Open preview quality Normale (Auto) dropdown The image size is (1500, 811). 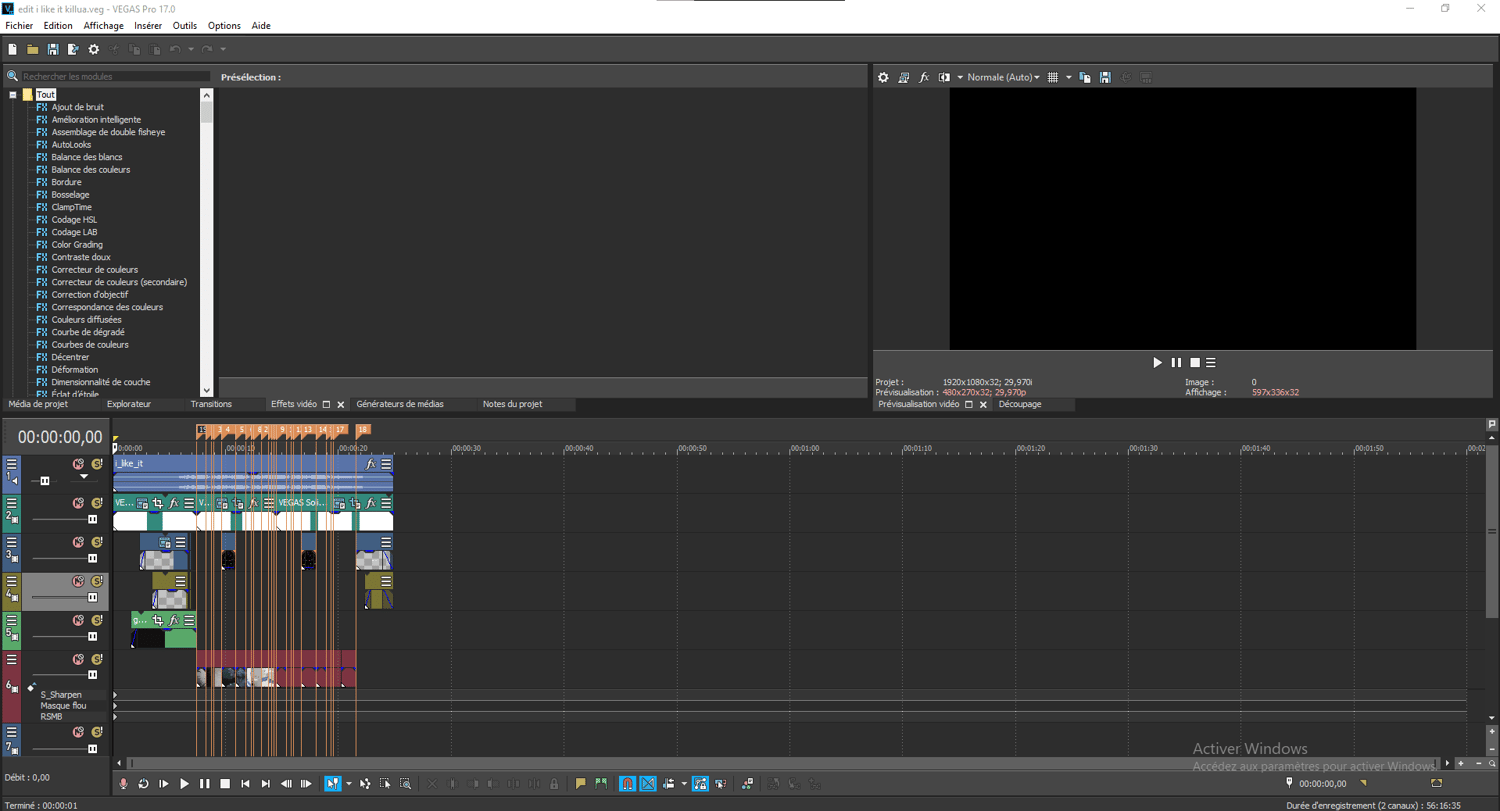[1003, 77]
